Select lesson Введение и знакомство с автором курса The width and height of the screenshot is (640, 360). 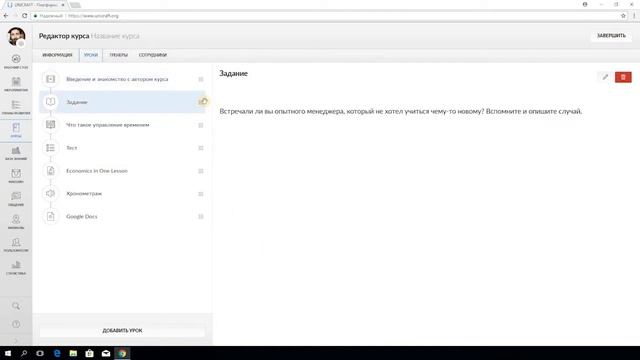[x=122, y=79]
